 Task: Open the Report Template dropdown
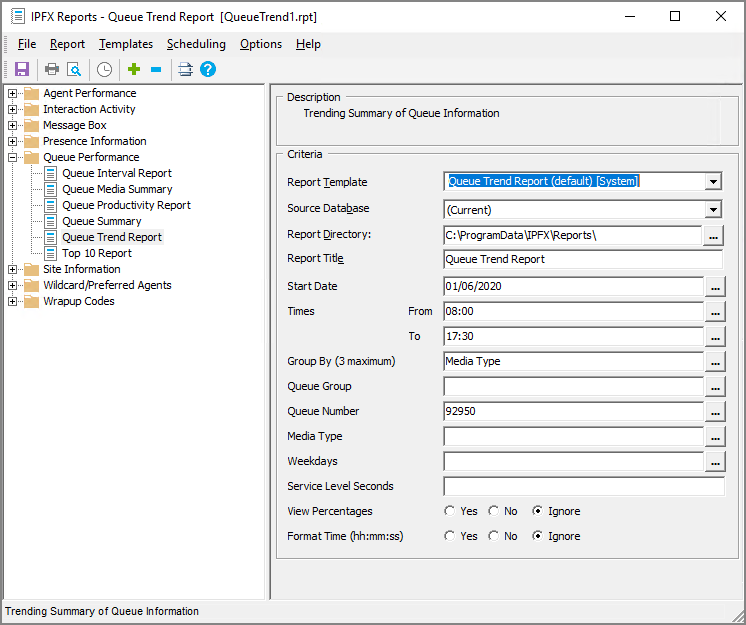click(713, 181)
